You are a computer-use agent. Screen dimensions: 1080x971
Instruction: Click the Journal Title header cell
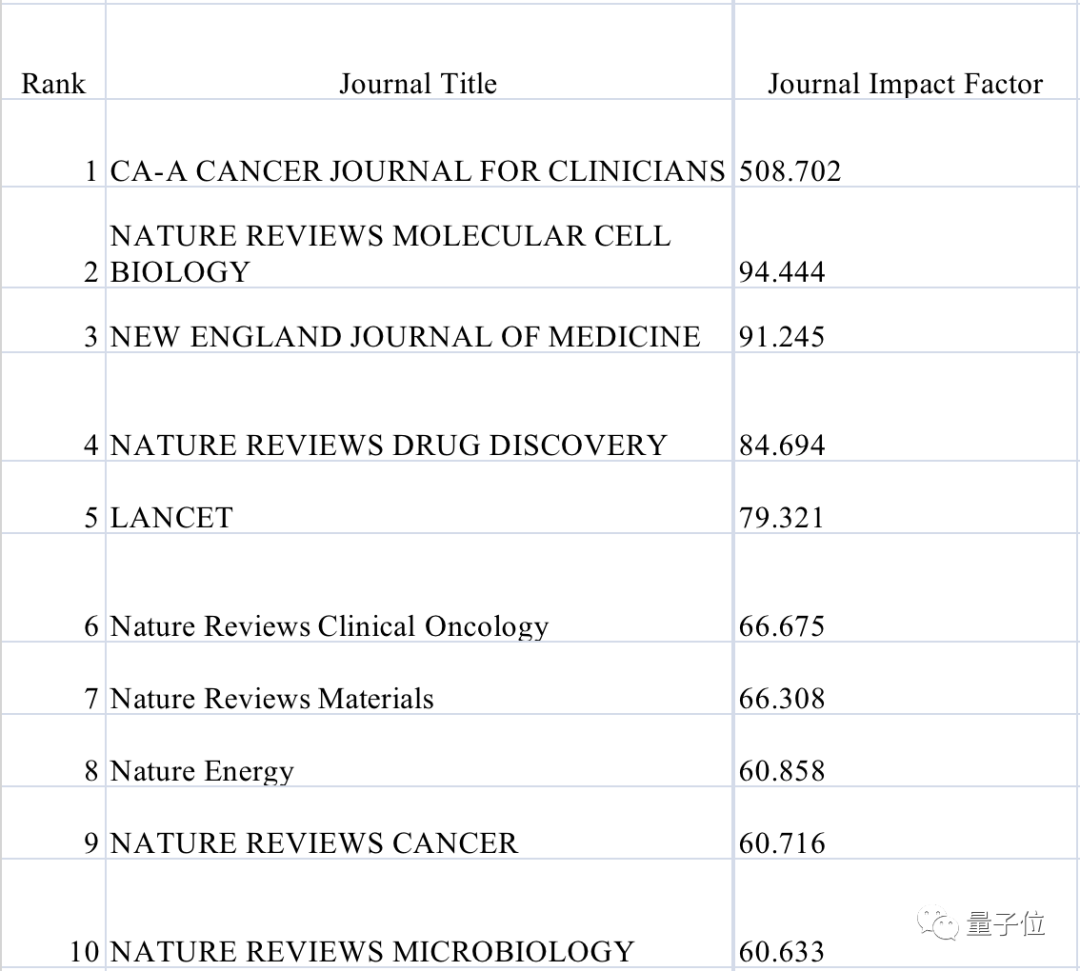419,52
